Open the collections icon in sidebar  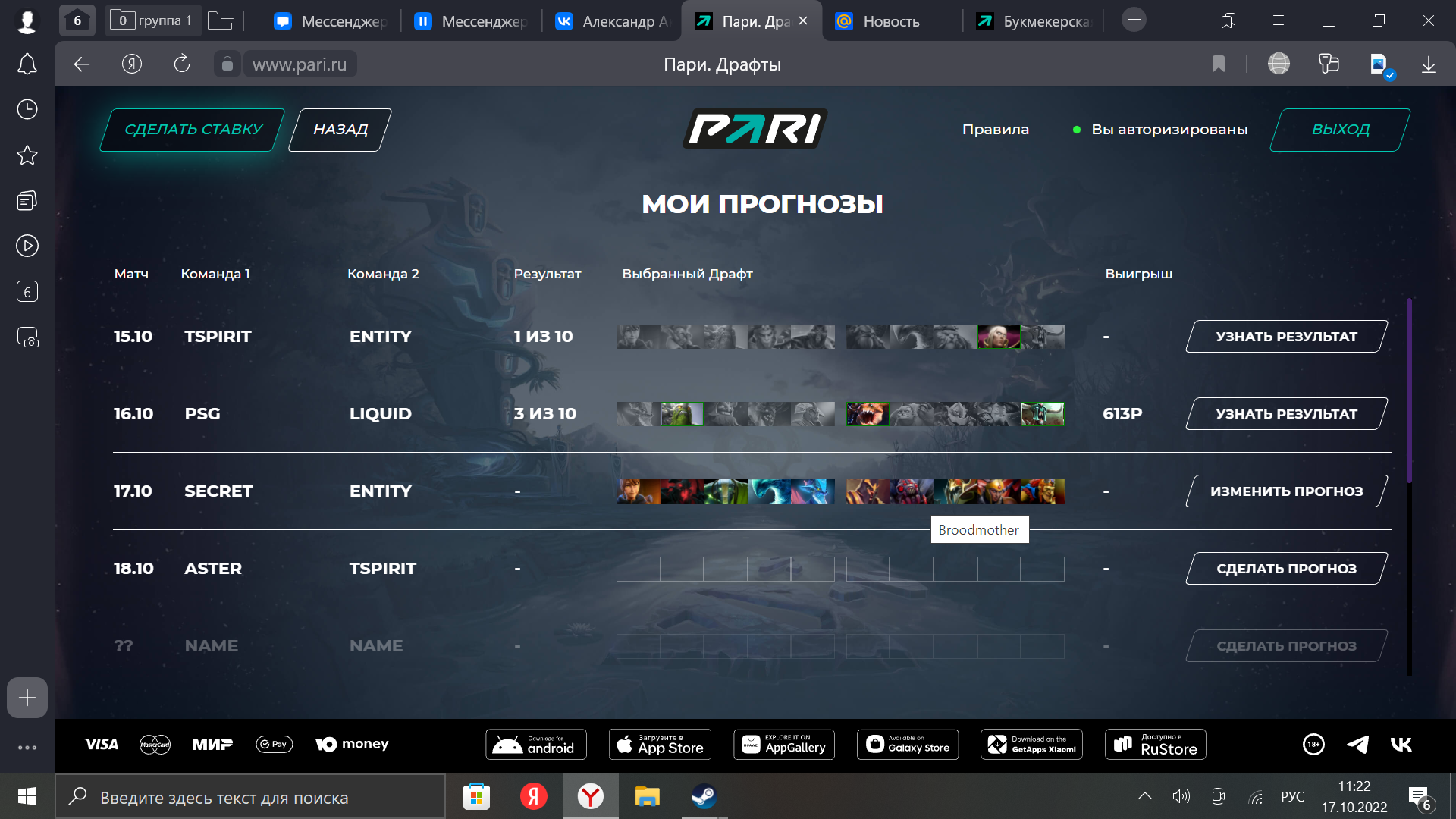click(x=27, y=201)
